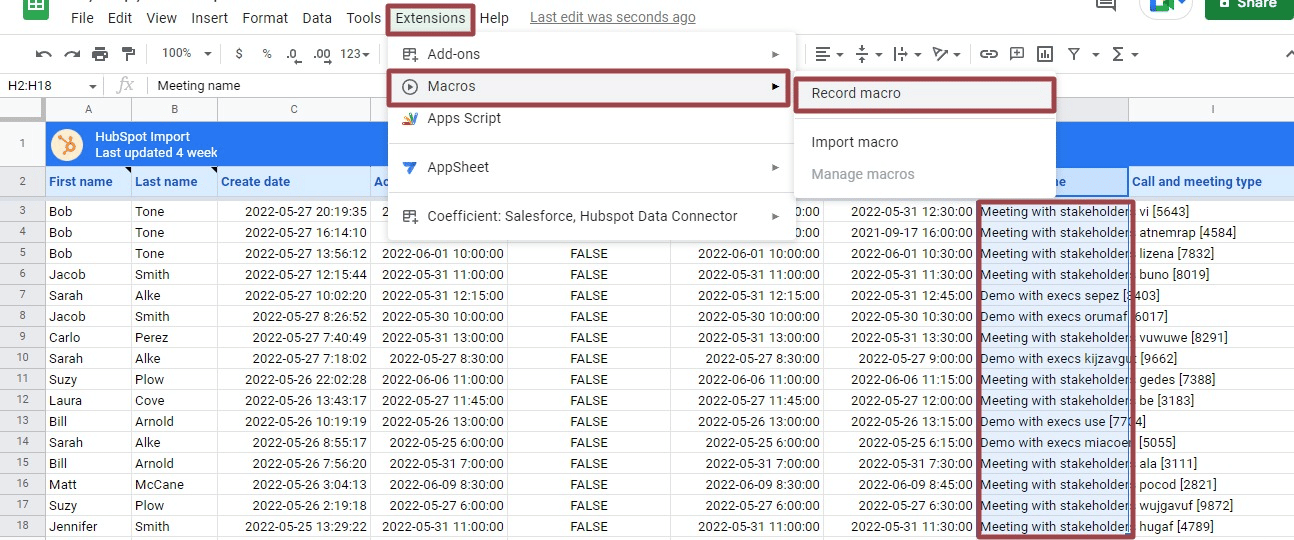
Task: Select Record macro from submenu
Action: point(856,93)
